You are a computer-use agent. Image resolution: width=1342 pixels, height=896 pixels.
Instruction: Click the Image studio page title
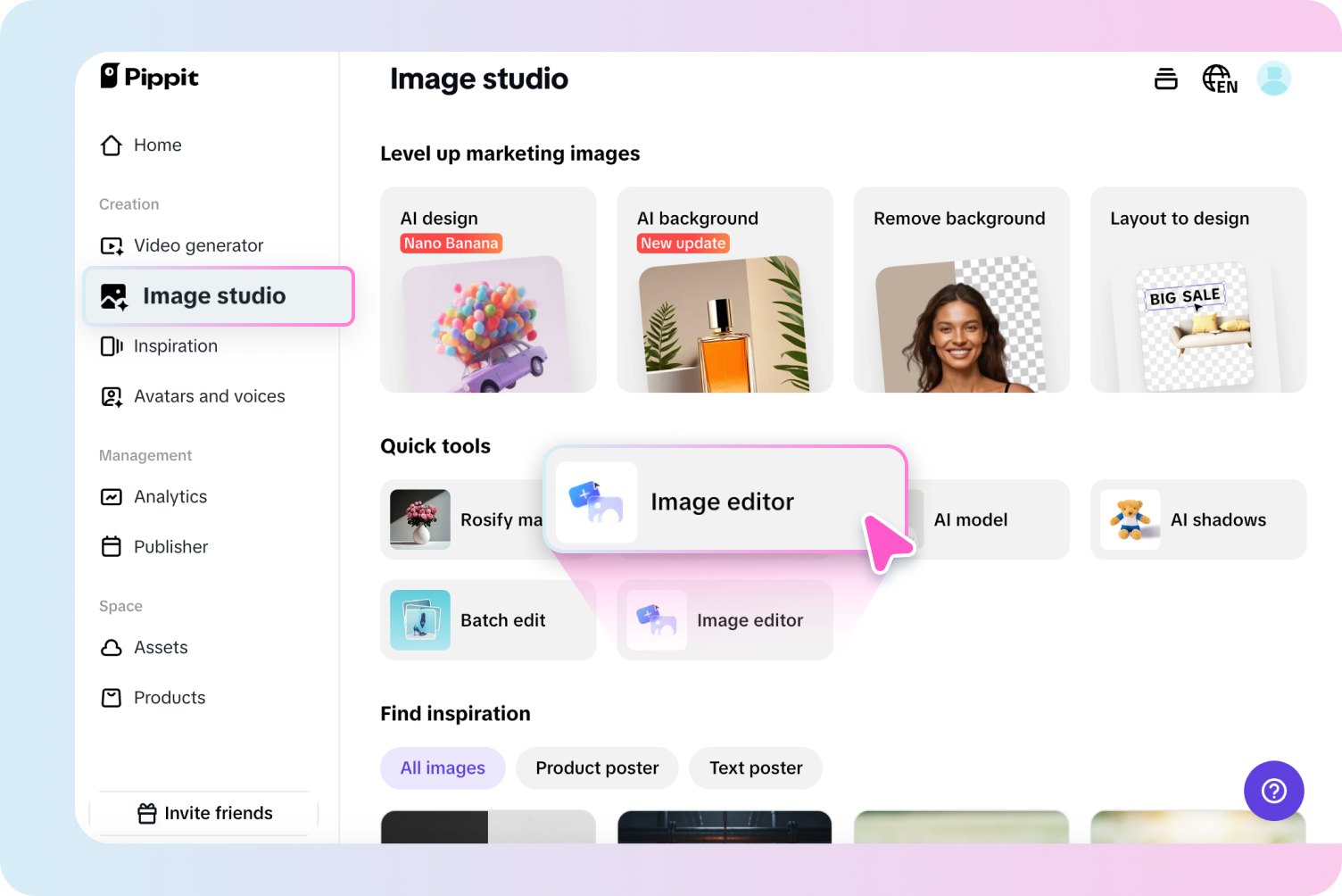(x=479, y=79)
